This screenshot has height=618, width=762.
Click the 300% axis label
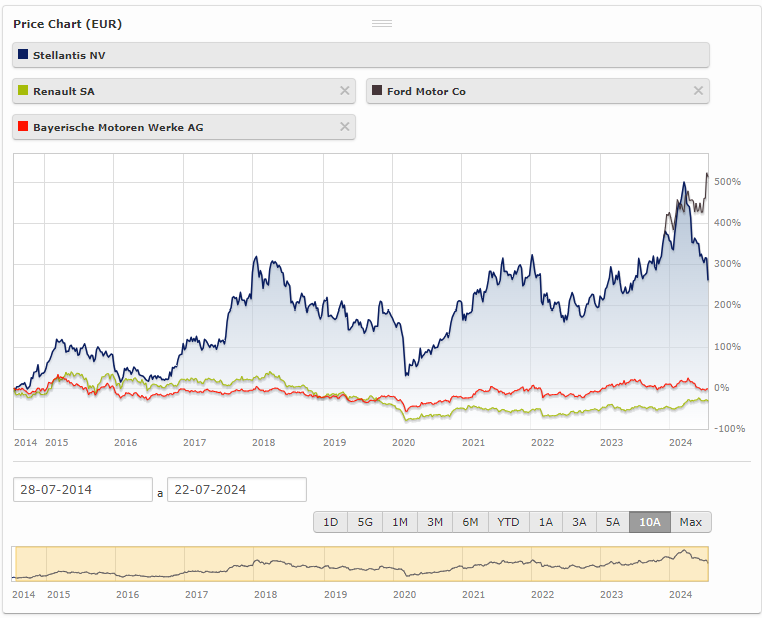[x=727, y=264]
